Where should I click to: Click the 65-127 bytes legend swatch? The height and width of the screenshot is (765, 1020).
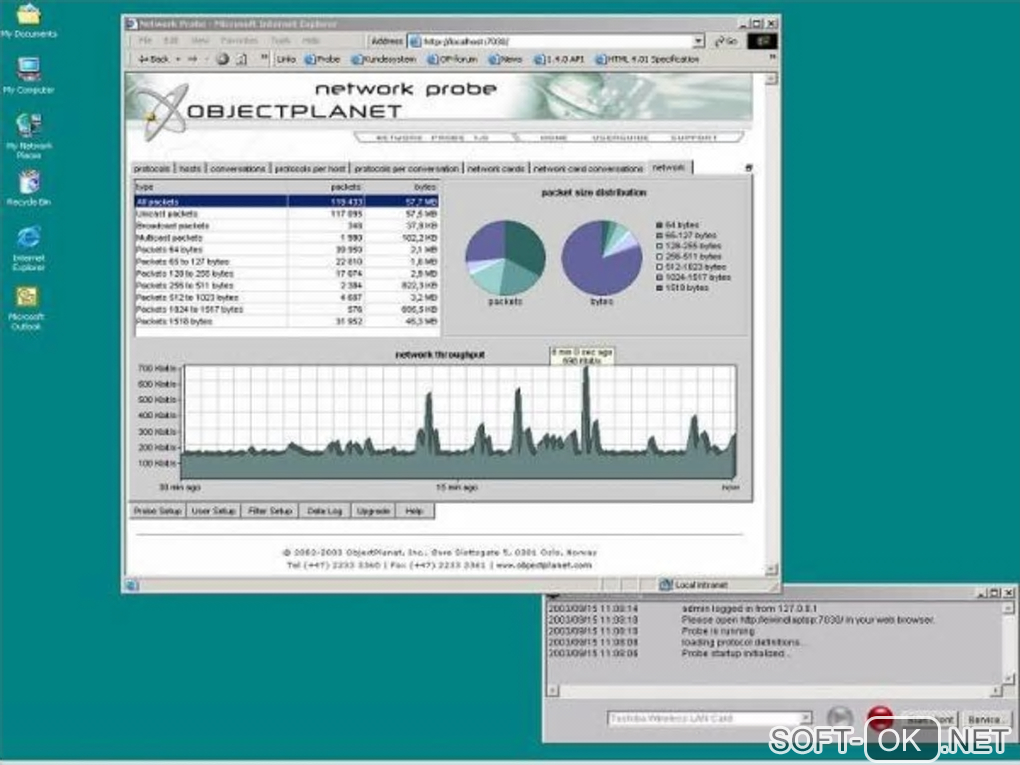(659, 235)
